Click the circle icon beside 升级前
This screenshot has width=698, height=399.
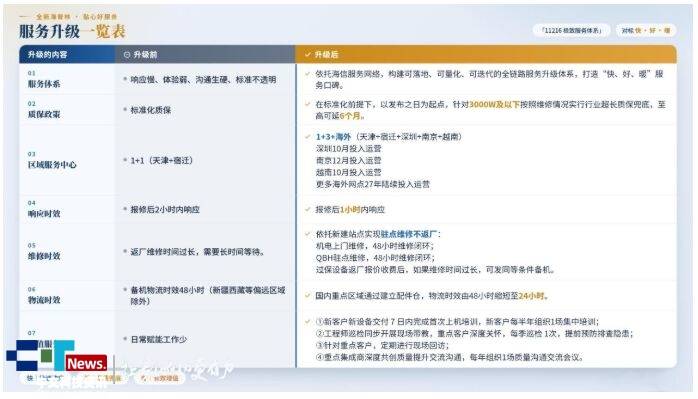click(x=127, y=55)
